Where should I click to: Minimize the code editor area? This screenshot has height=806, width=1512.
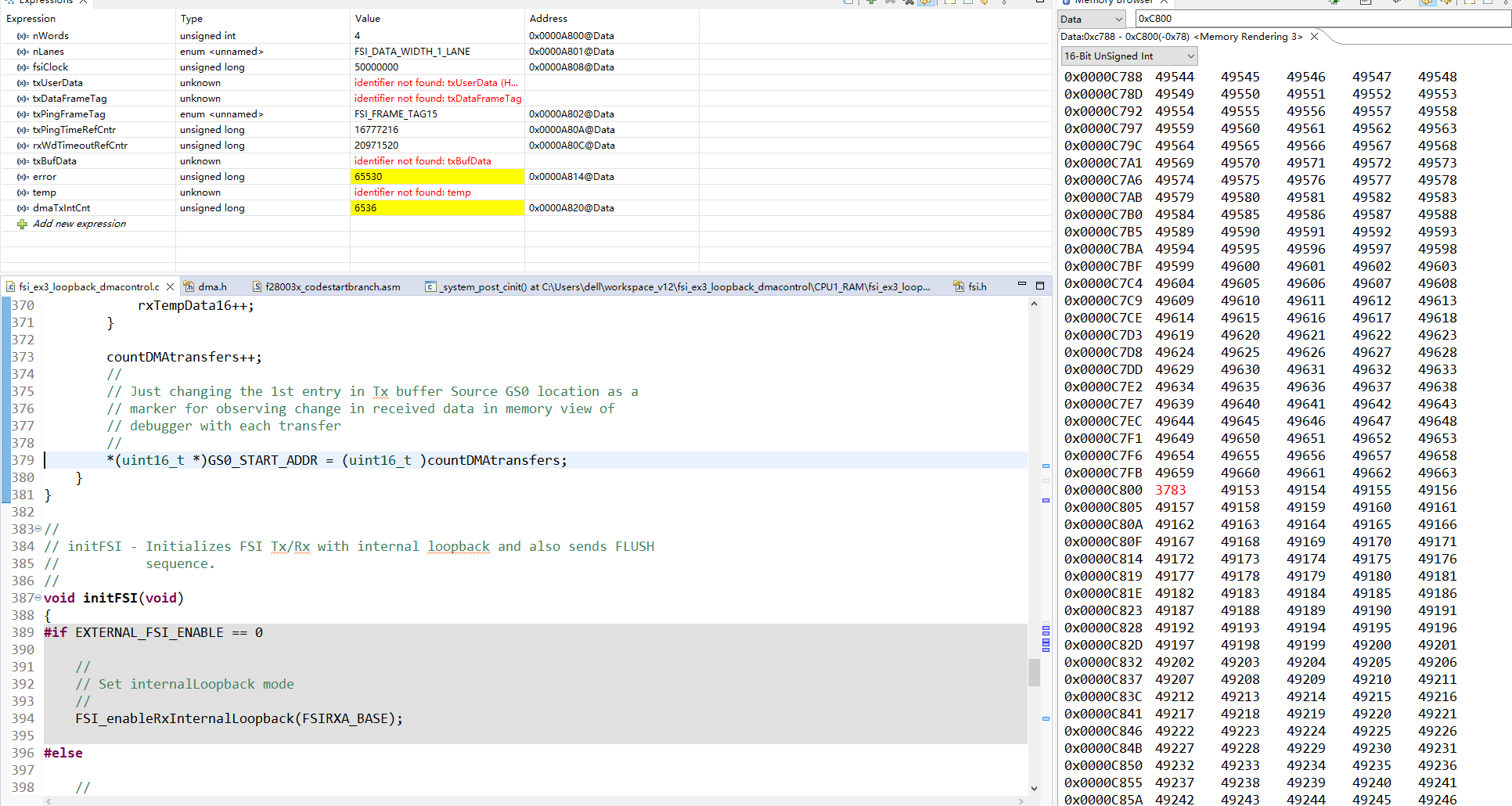pyautogui.click(x=1021, y=285)
